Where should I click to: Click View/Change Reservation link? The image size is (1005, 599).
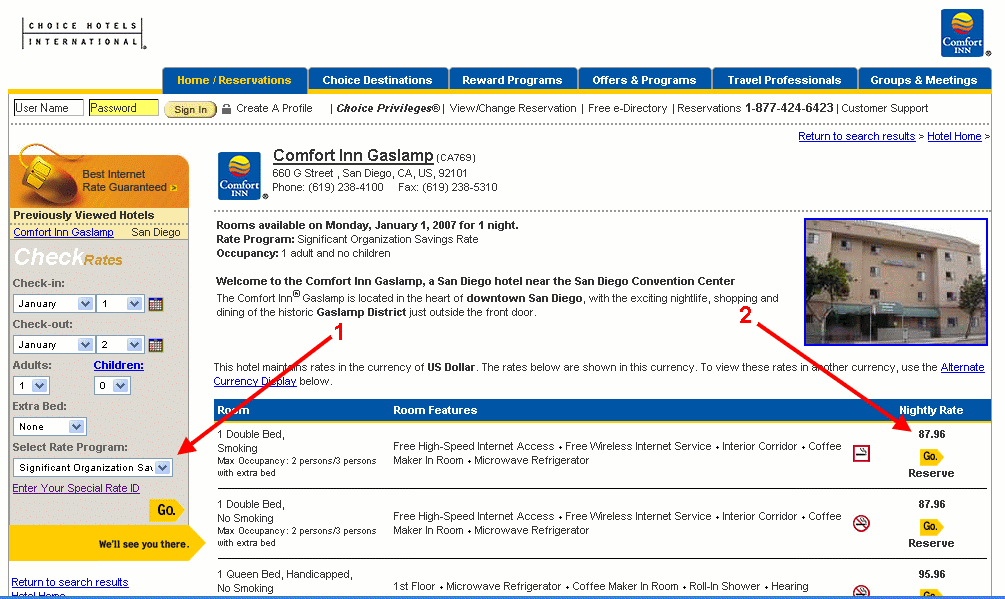(513, 108)
